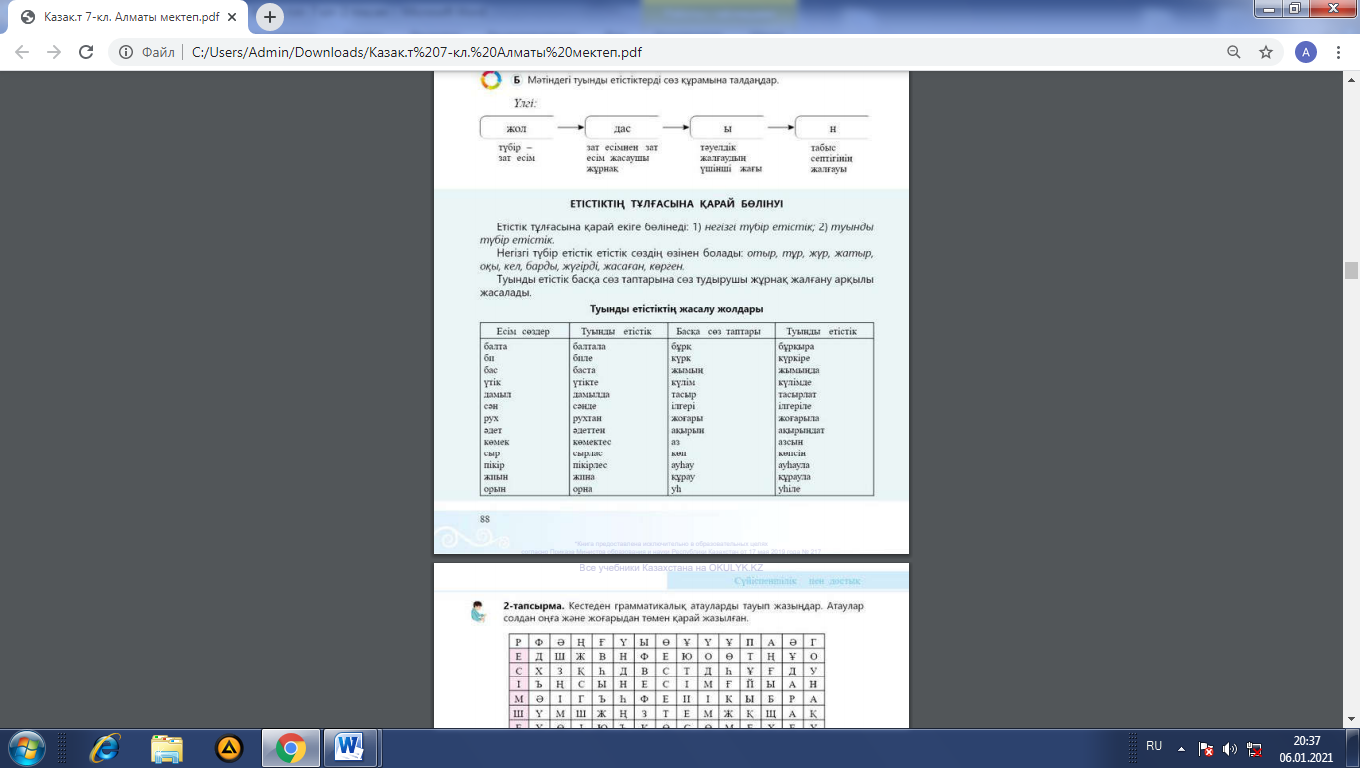1360x768 pixels.
Task: Open the zoom magnifier in address bar
Action: point(1235,52)
